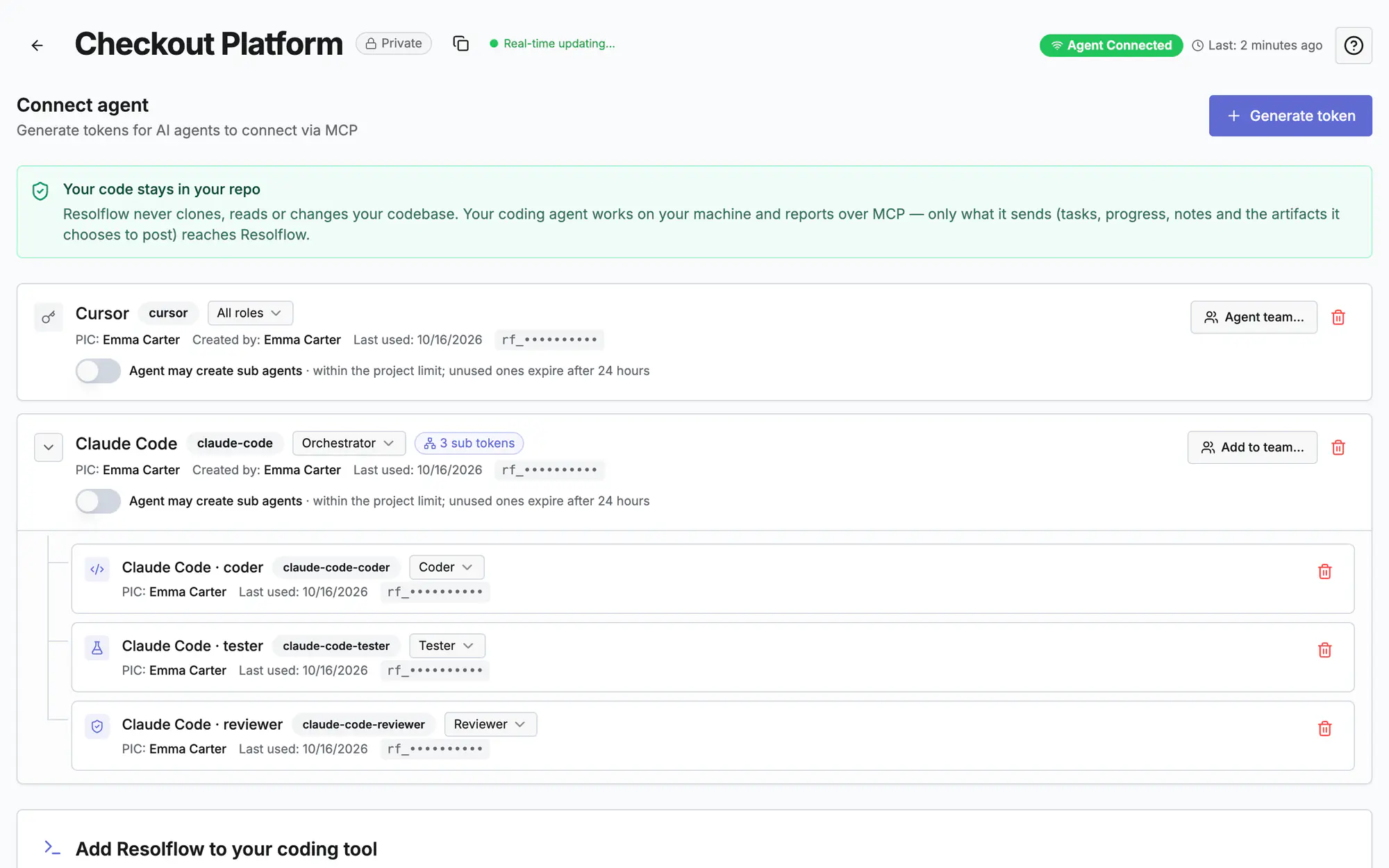Open the Orchestrator role dropdown

click(349, 443)
